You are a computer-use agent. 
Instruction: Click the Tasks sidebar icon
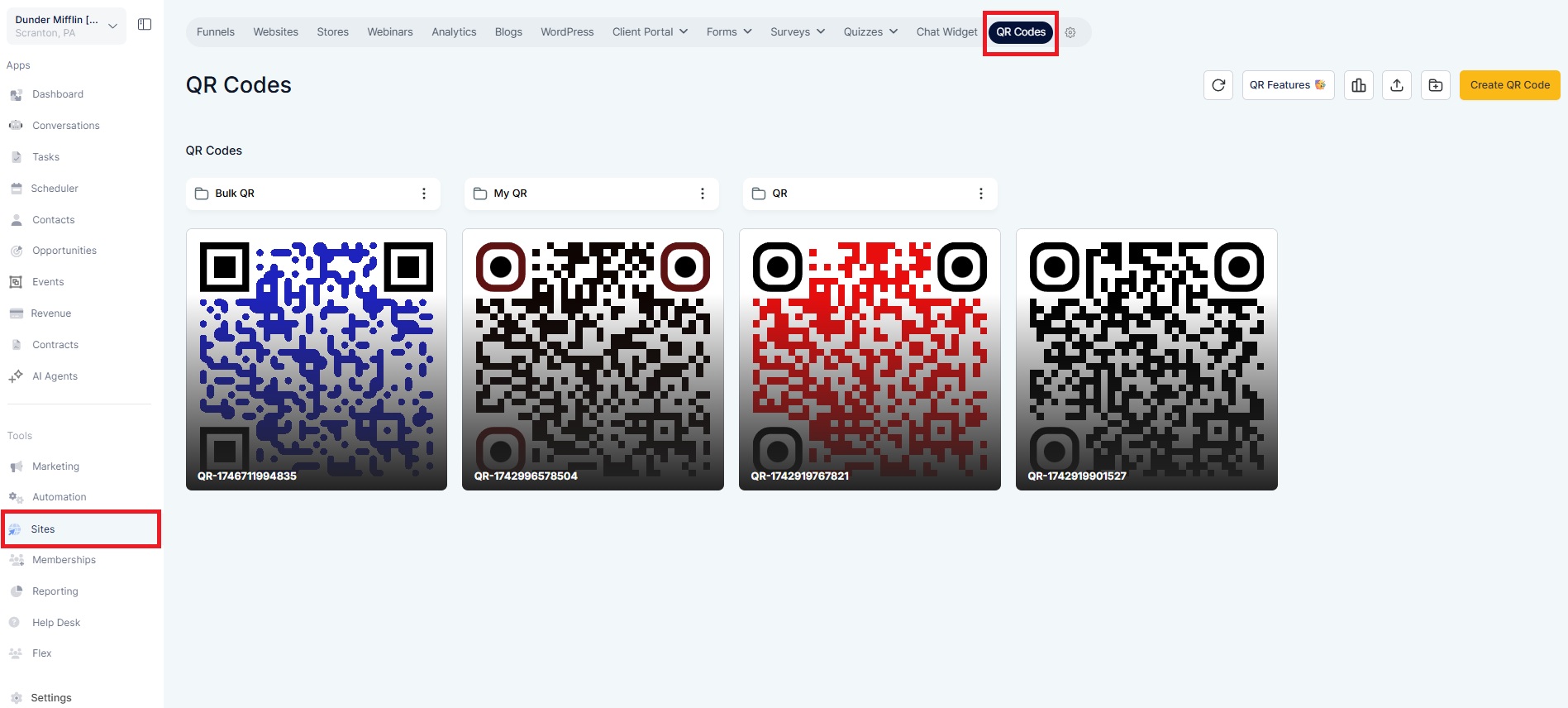(16, 157)
